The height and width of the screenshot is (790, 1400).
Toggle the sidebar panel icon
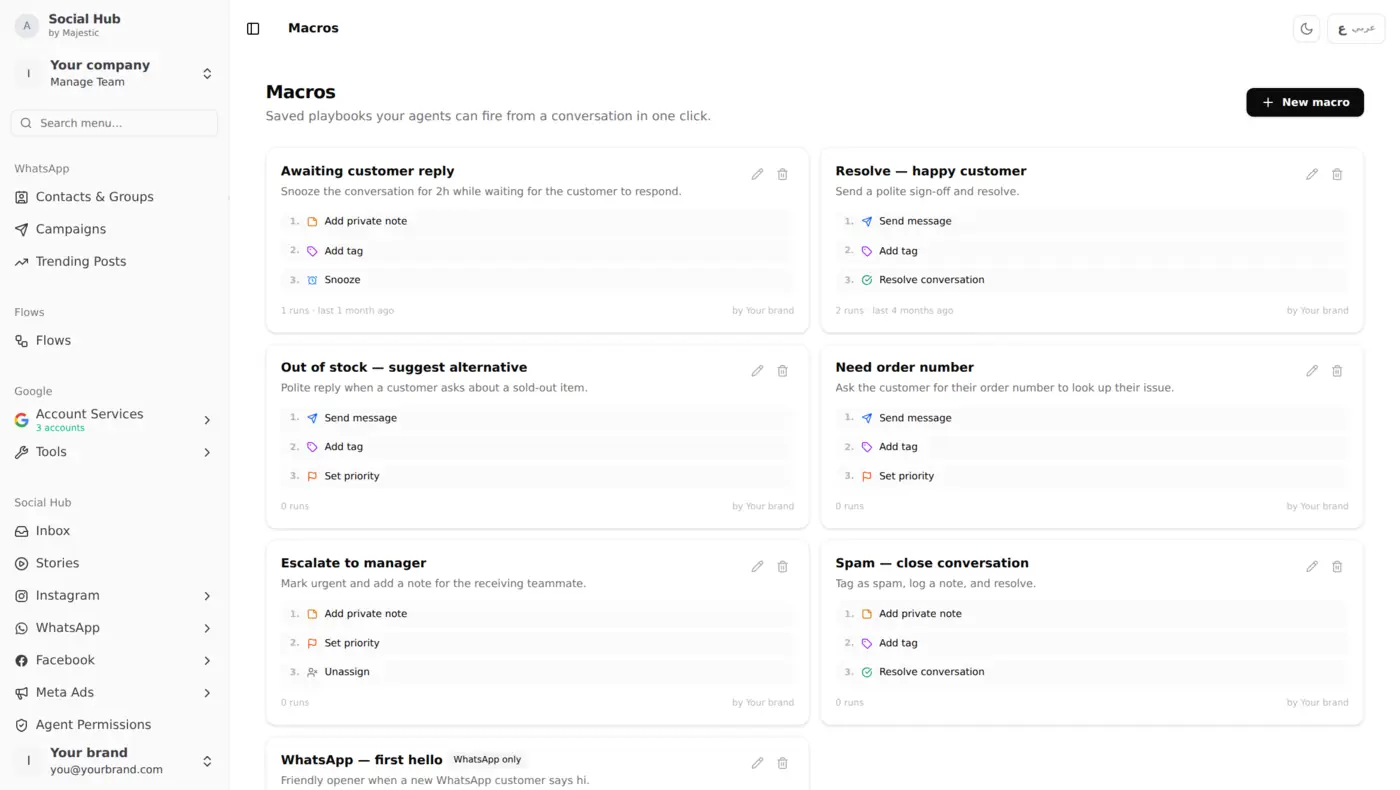253,29
